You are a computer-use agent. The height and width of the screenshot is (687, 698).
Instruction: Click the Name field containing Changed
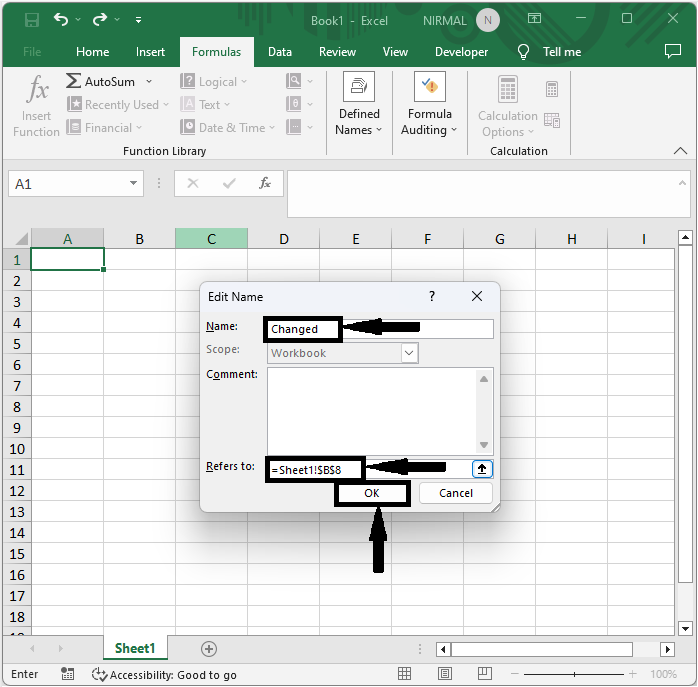(380, 329)
